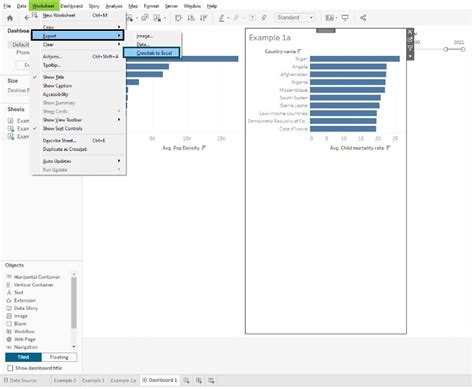Go to Tableau start page via home icon
Screen dimensions: 474x389
(x=10, y=18)
